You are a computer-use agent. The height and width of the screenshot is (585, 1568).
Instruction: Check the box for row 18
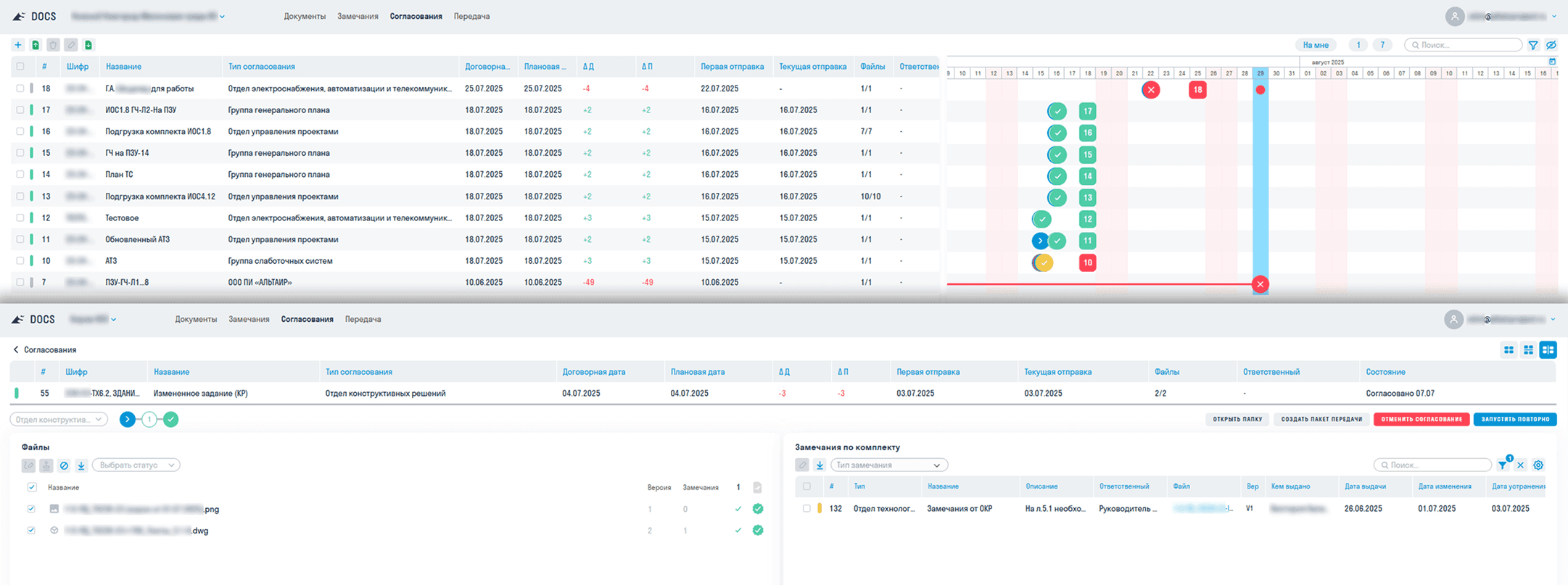[20, 88]
